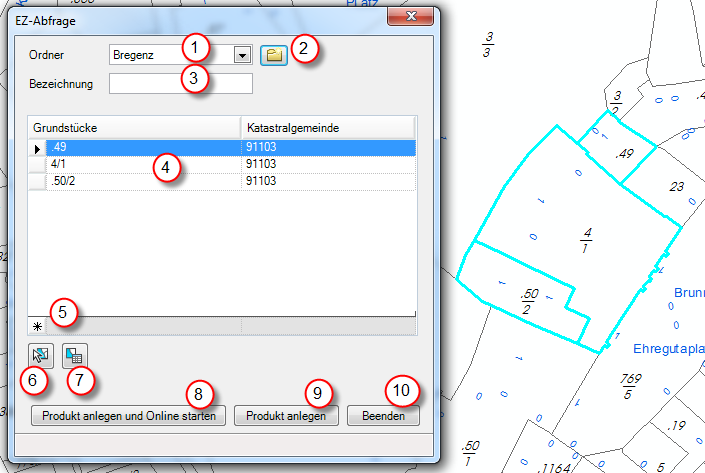The height and width of the screenshot is (473, 705).
Task: Click inside the Bezeichnung text field
Action: (180, 84)
